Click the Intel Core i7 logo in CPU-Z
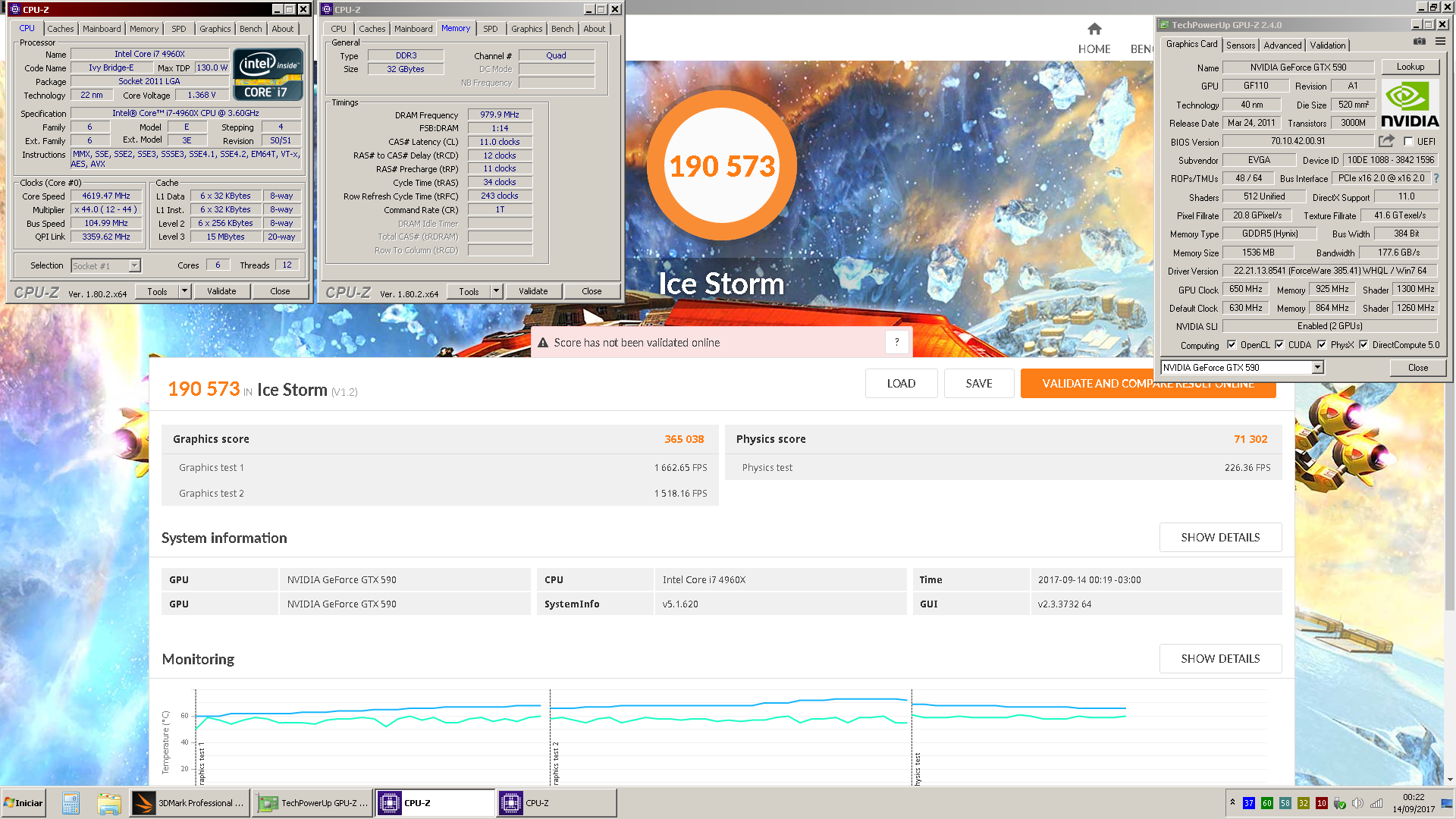The width and height of the screenshot is (1456, 819). [x=268, y=74]
